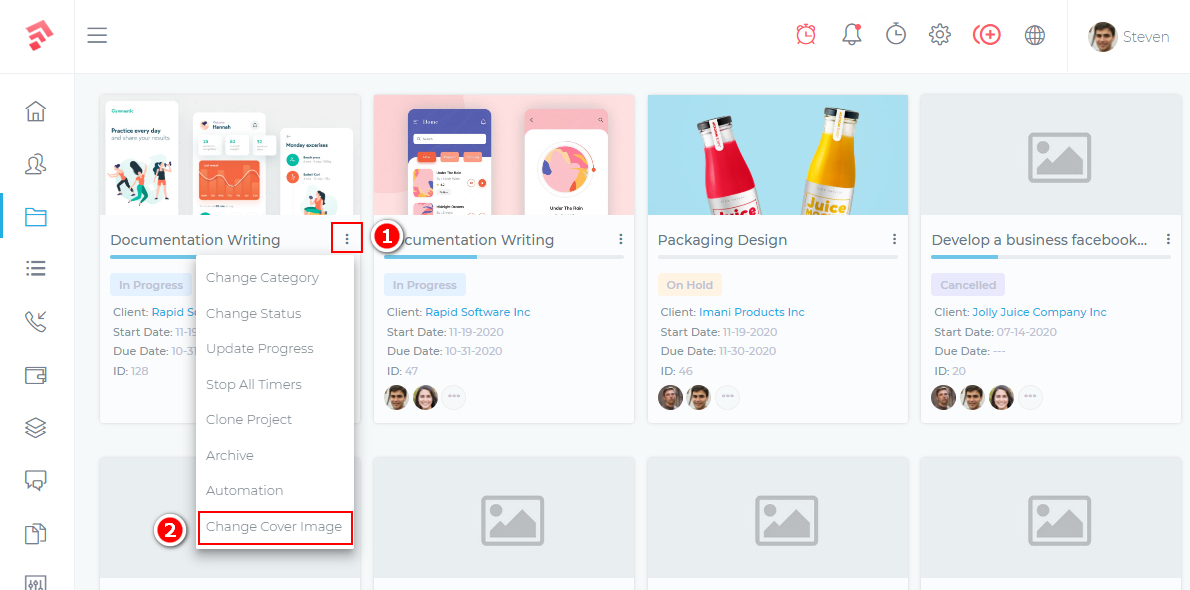The width and height of the screenshot is (1190, 590).
Task: Open the Projects folder icon in sidebar
Action: point(36,217)
